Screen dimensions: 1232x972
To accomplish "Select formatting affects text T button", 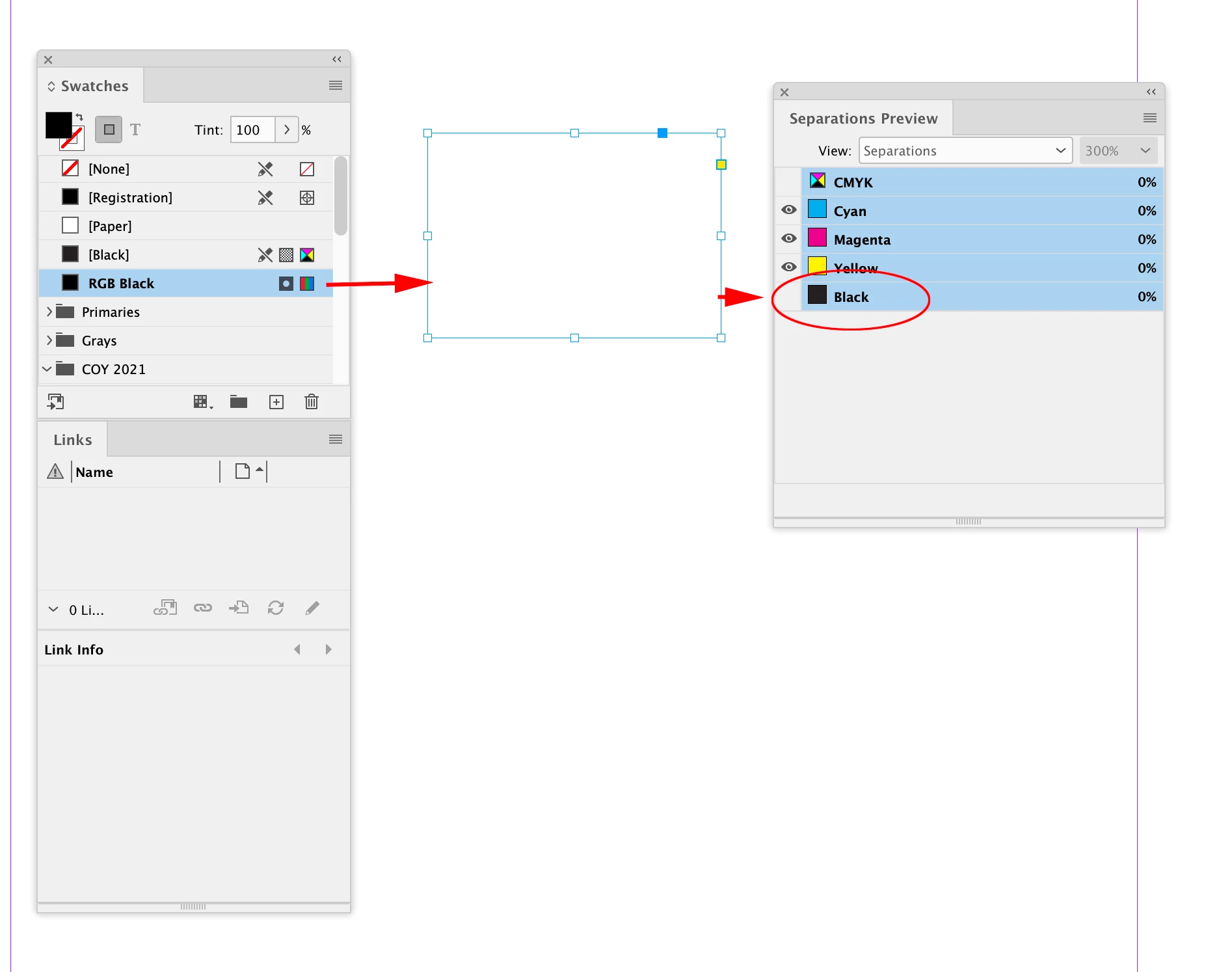I will (x=135, y=129).
